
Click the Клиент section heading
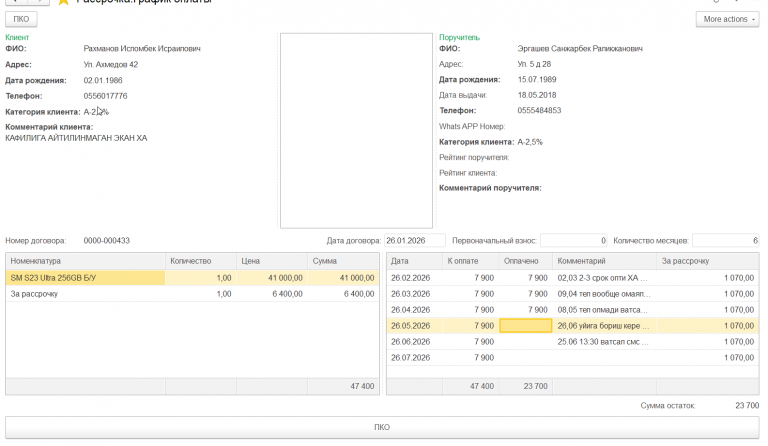17,37
